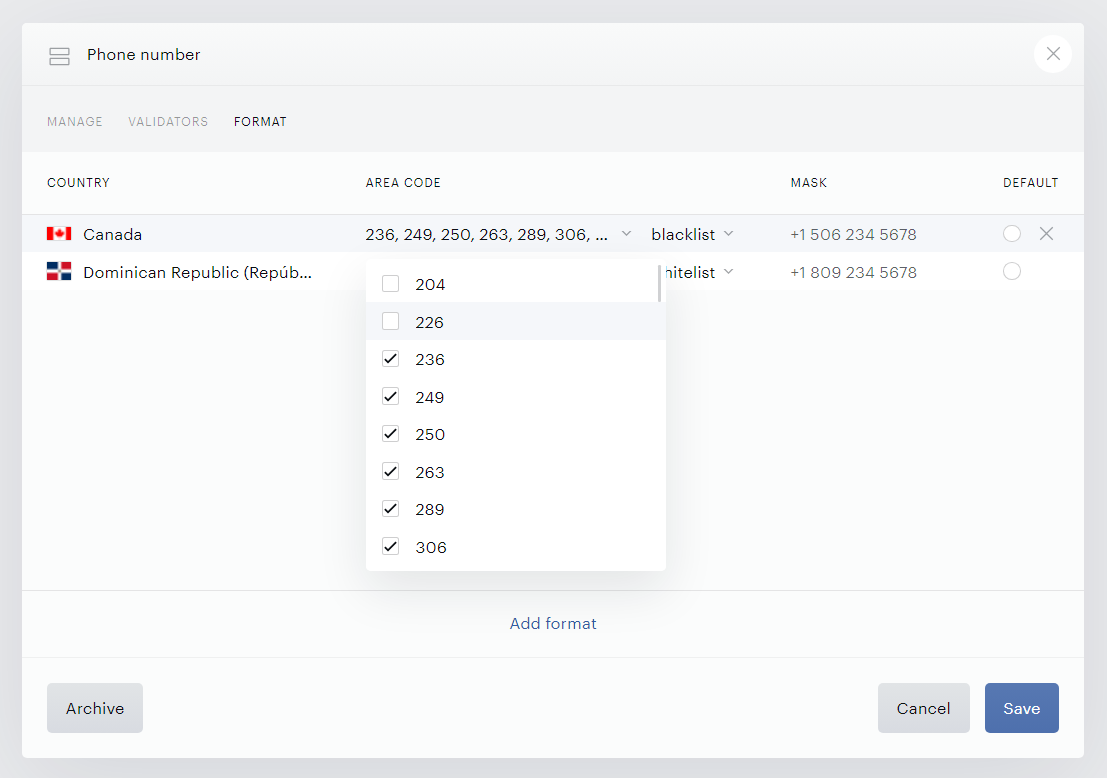Click the Canada flag icon
Image resolution: width=1107 pixels, height=778 pixels.
tap(59, 234)
